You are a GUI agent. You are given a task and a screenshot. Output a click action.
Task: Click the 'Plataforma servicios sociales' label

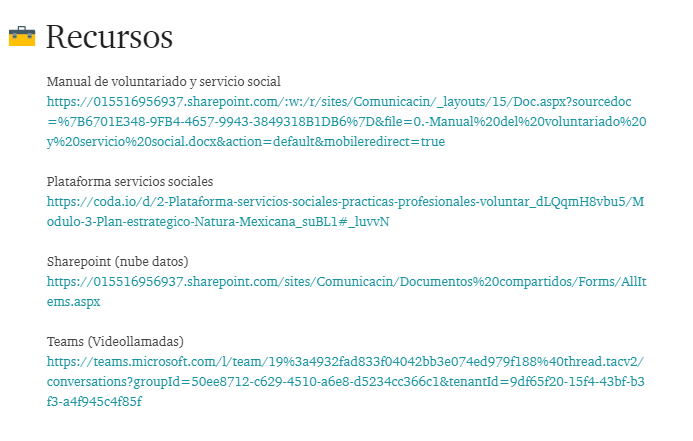tap(130, 181)
